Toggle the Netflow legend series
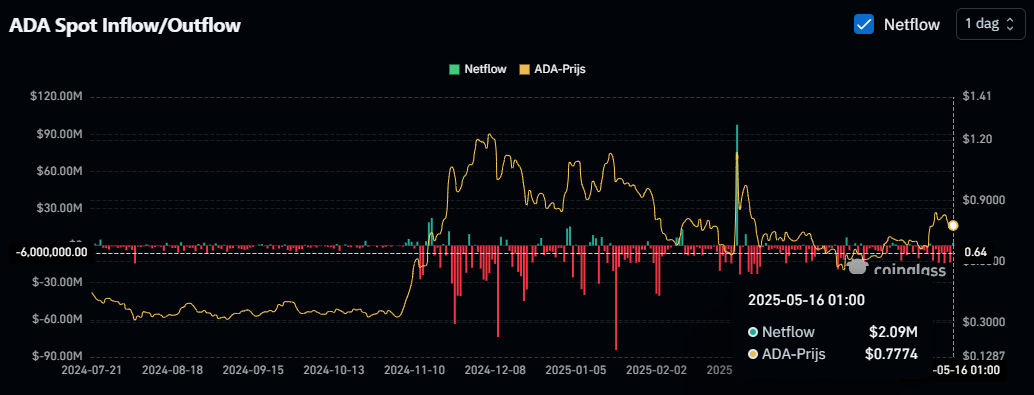This screenshot has width=1034, height=395. (478, 69)
